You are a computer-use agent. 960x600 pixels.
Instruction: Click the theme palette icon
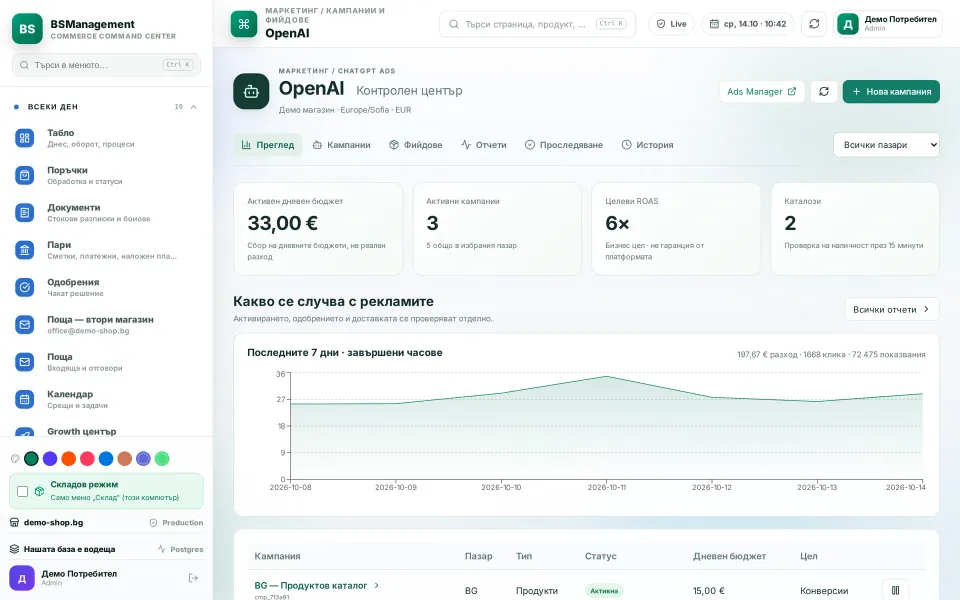16,459
